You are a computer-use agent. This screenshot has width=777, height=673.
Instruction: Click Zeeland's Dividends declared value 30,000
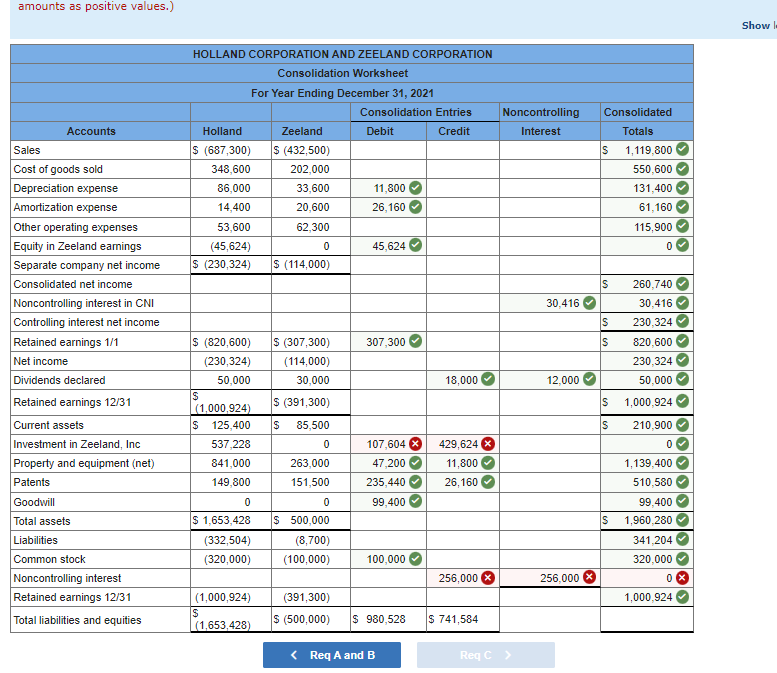313,381
